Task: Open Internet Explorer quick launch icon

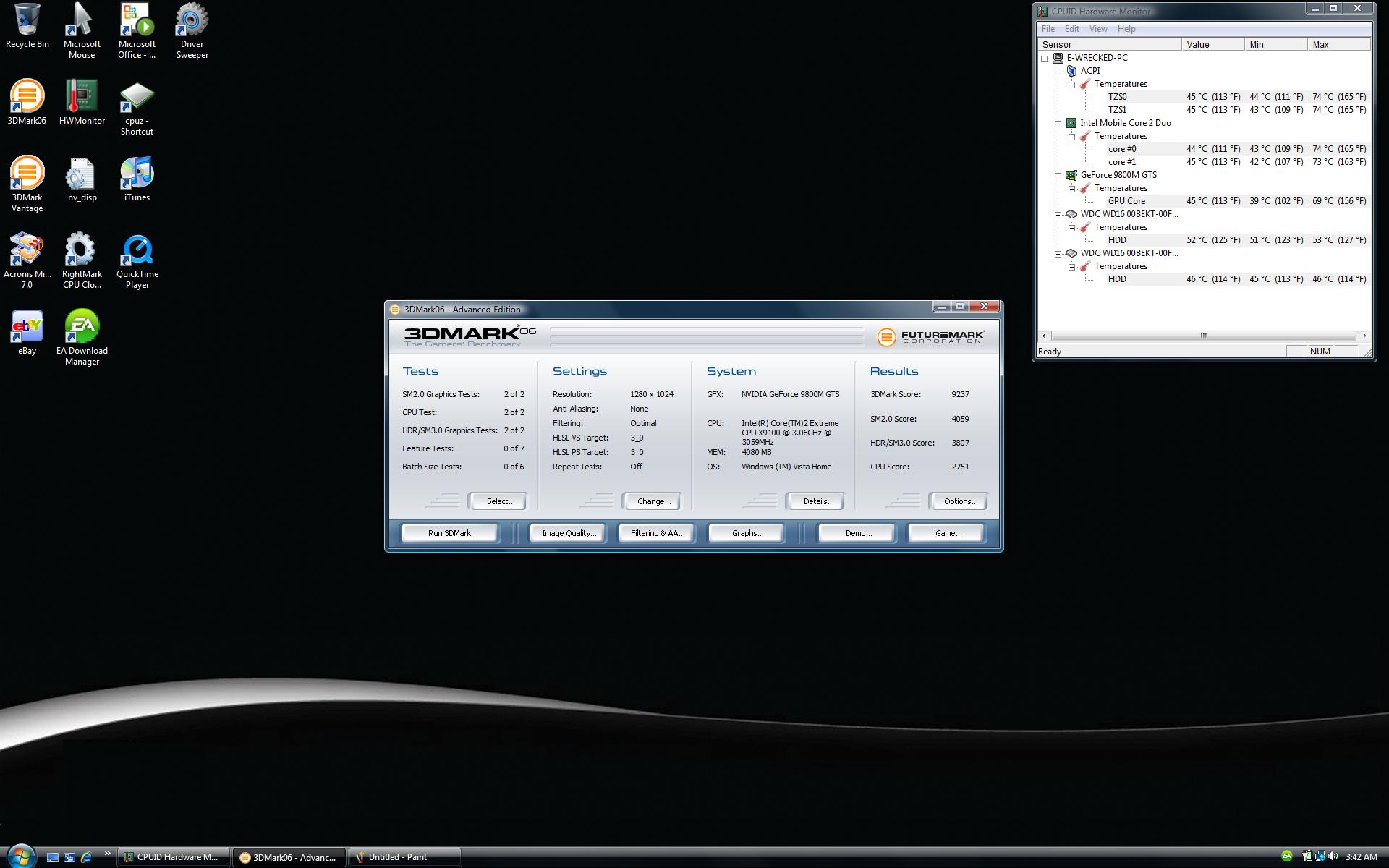Action: [87, 857]
